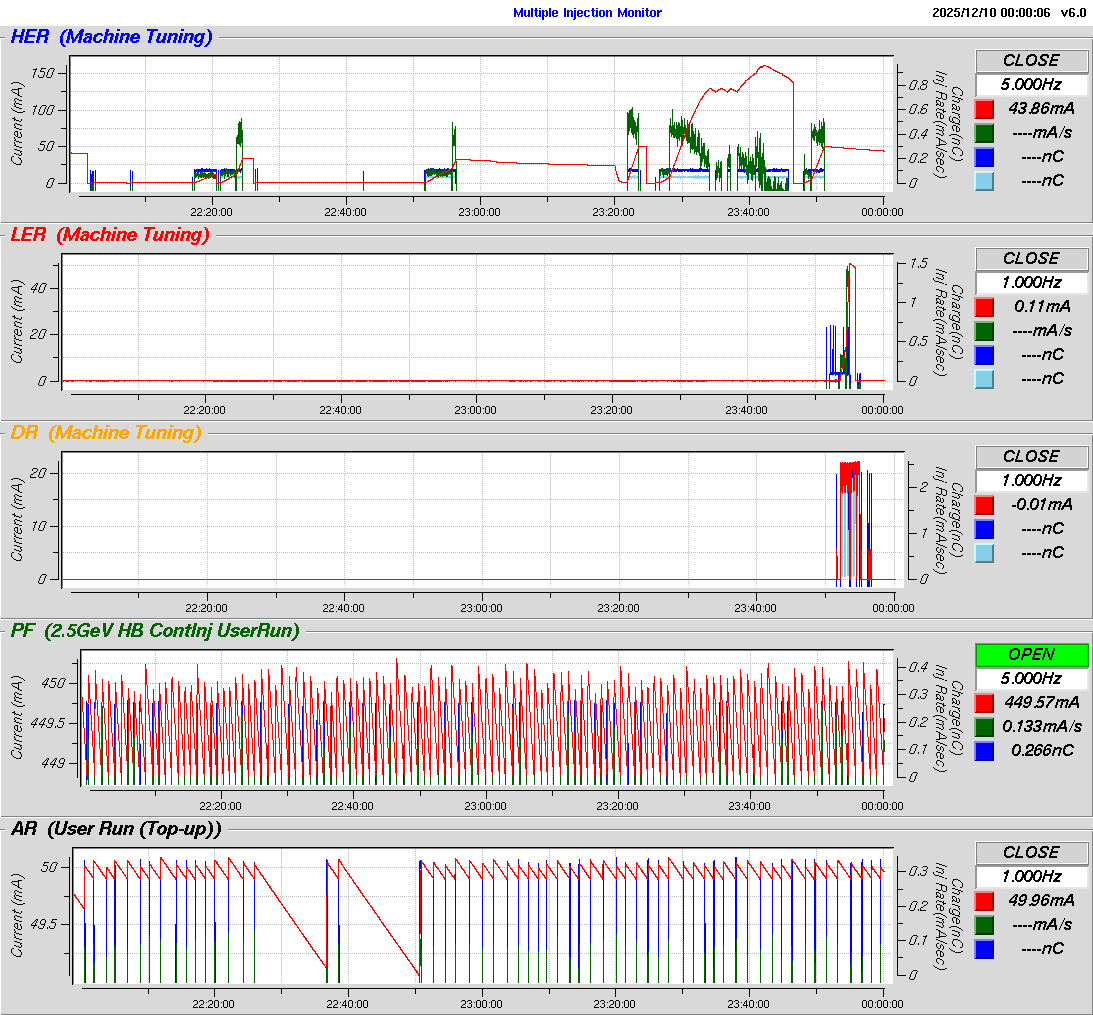Click the DR light blue charge swatch
This screenshot has height=1015, width=1093.
point(985,553)
